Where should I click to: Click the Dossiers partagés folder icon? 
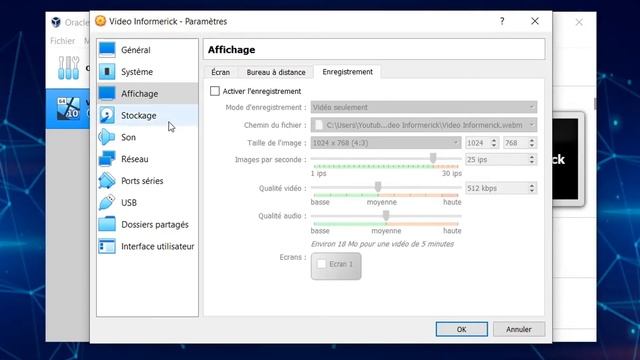[x=107, y=224]
